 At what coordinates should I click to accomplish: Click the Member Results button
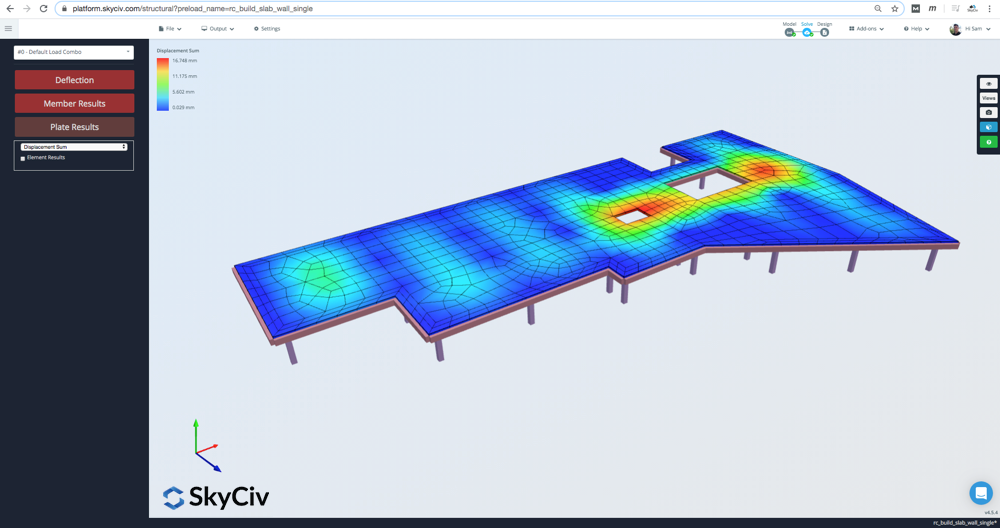pos(74,103)
